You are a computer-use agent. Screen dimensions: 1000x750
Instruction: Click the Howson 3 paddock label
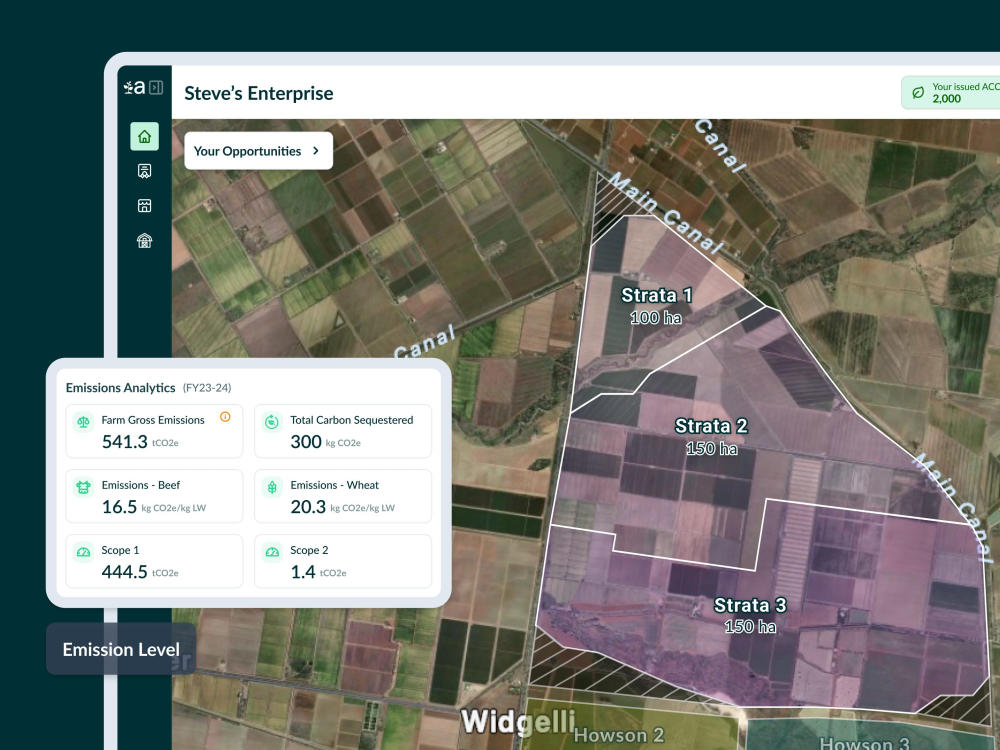tap(865, 743)
